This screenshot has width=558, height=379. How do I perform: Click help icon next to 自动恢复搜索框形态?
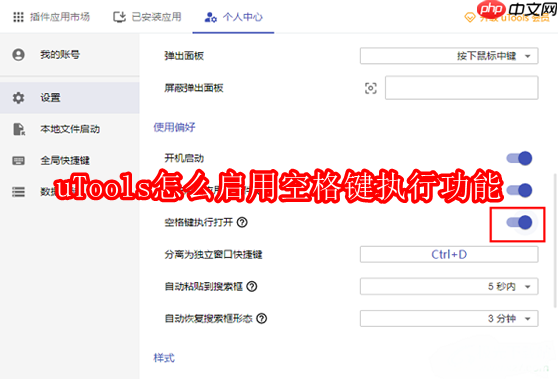tap(262, 319)
